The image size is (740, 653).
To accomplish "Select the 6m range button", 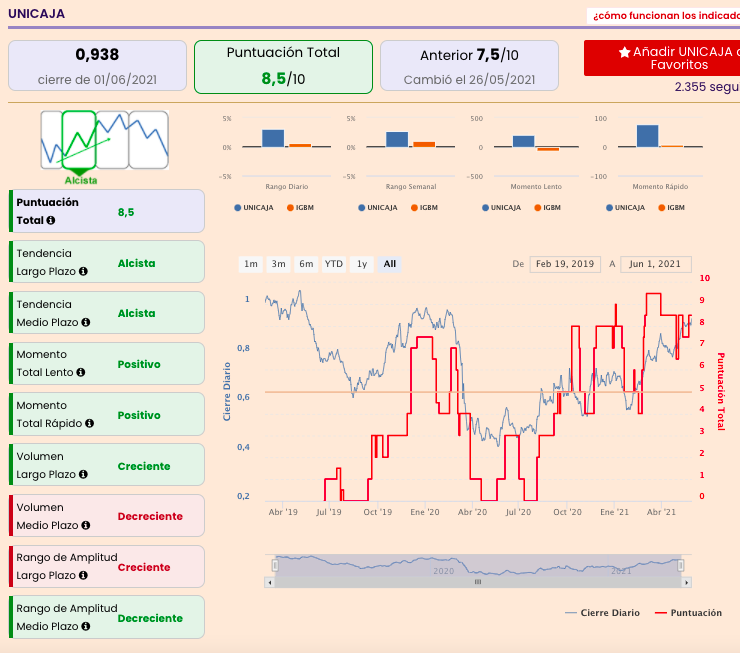I will pyautogui.click(x=306, y=264).
